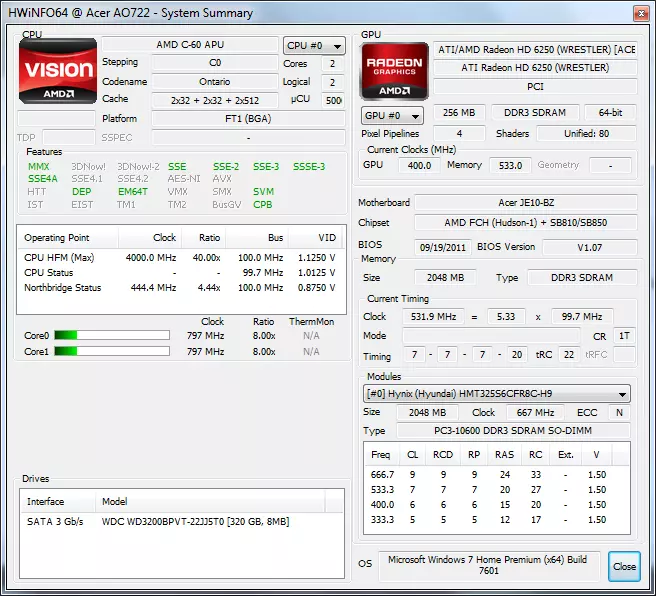
Task: Click the VID column header
Action: click(315, 238)
